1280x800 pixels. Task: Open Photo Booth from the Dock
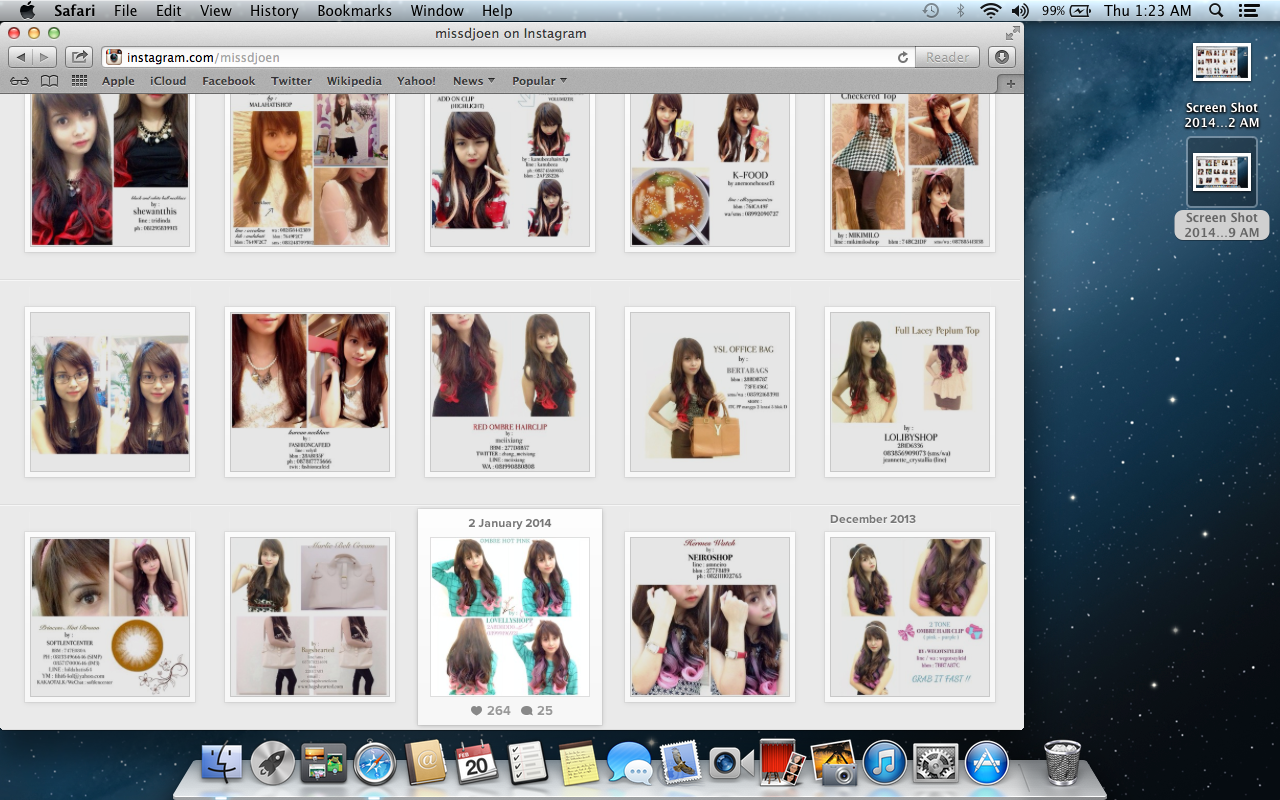pos(783,763)
